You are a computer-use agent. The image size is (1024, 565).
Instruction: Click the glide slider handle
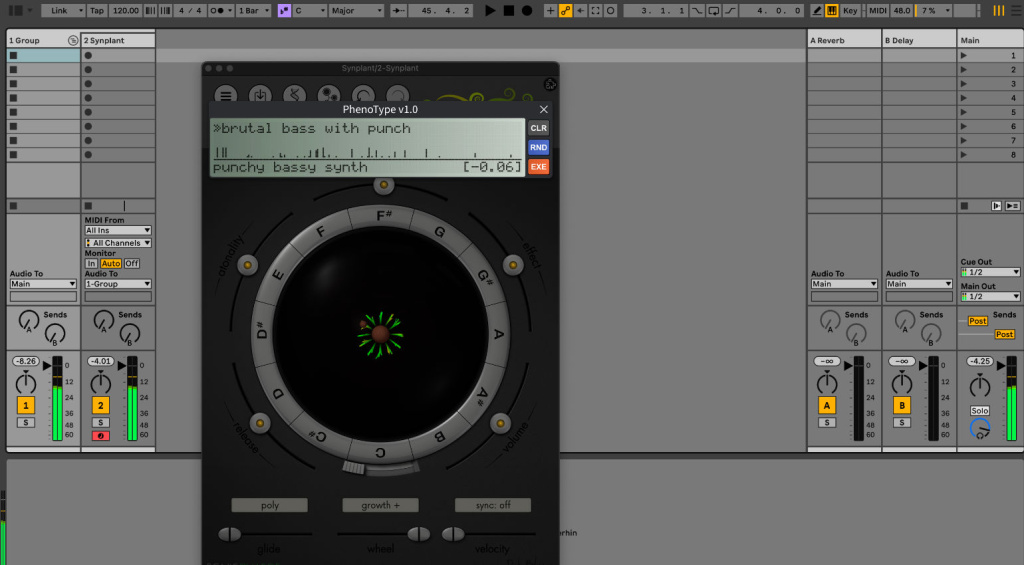229,534
